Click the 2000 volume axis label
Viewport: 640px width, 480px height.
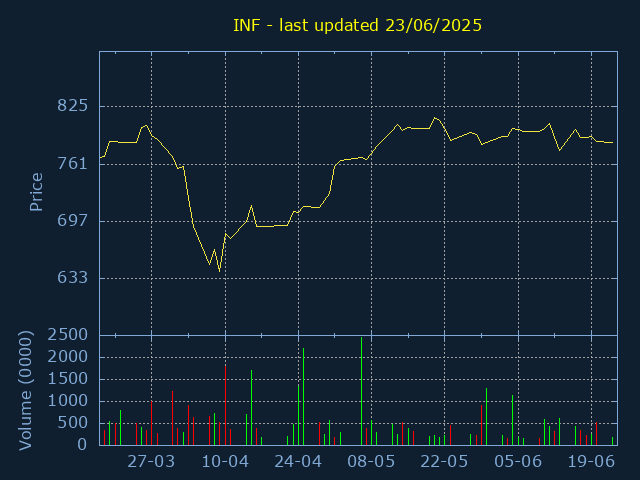(68, 357)
